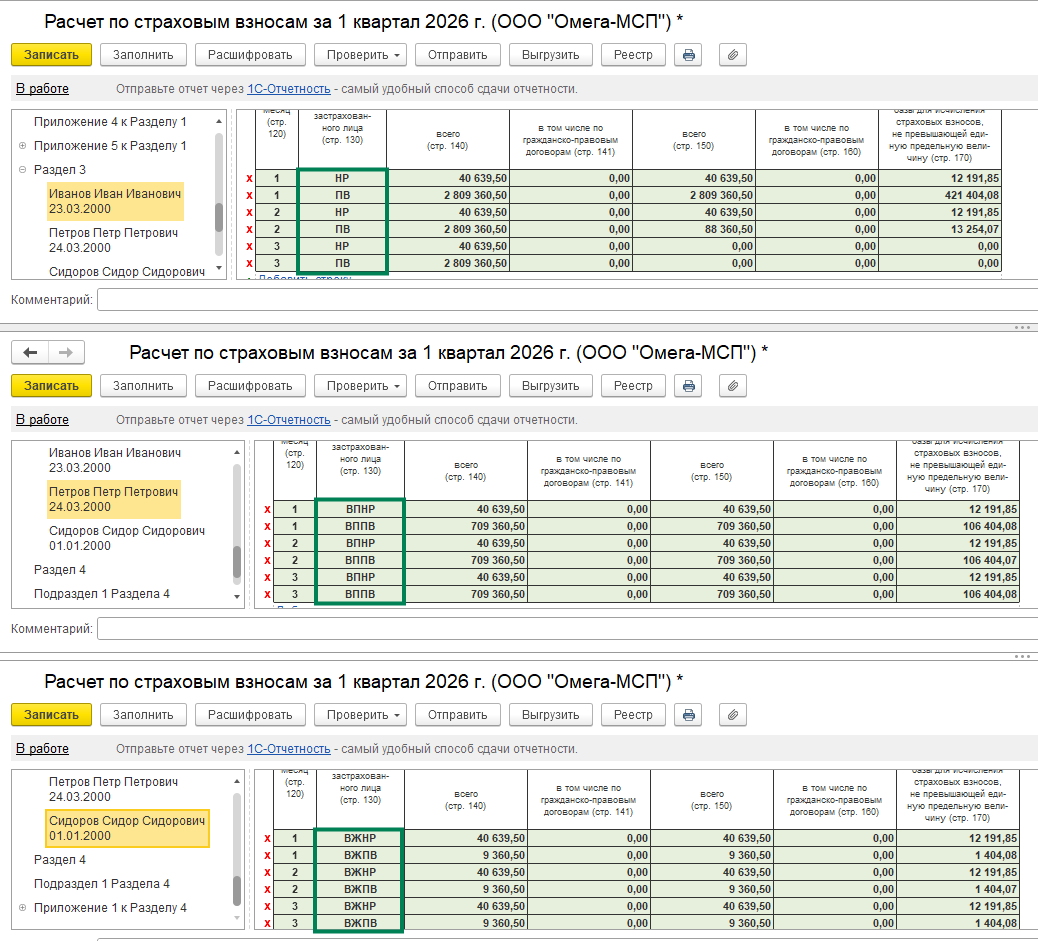Collapse the Раздел 3 tree node
This screenshot has height=941, width=1038.
(22, 170)
